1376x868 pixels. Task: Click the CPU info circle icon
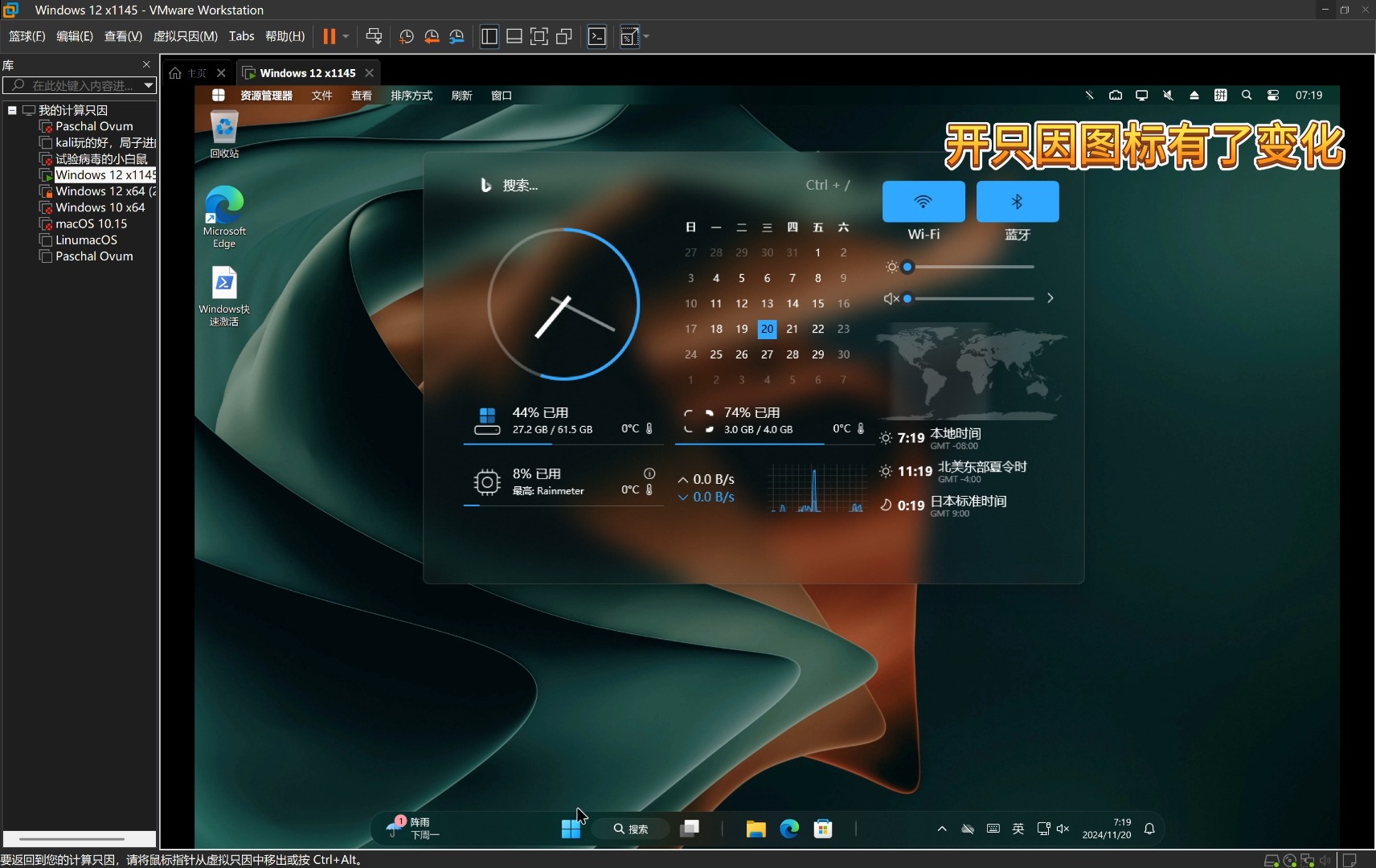pos(649,473)
